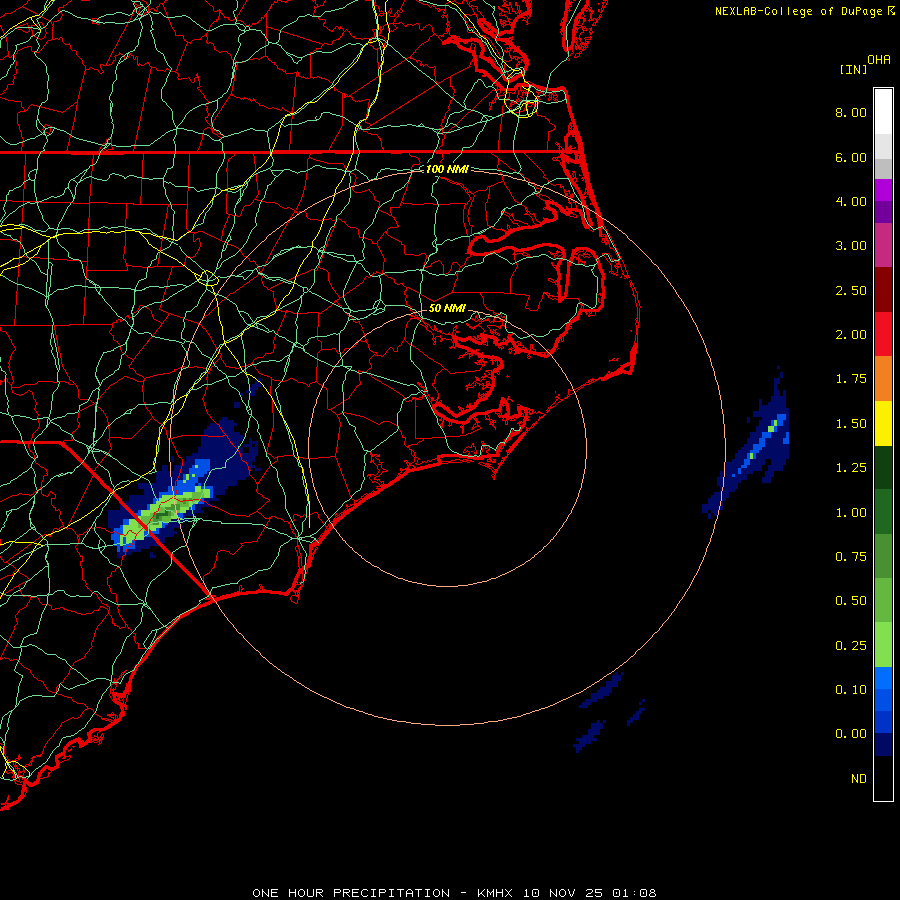This screenshot has width=900, height=900.
Task: Click the yellow 1.50 legend swatch
Action: 883,423
